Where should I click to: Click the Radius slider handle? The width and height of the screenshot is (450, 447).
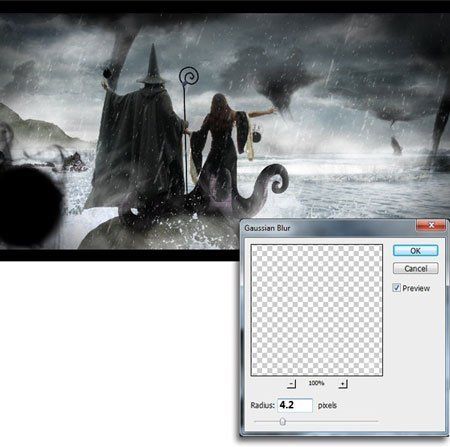point(283,422)
